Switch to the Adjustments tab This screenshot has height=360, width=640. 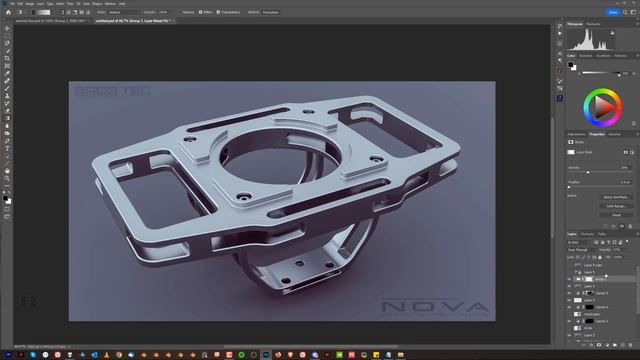576,134
